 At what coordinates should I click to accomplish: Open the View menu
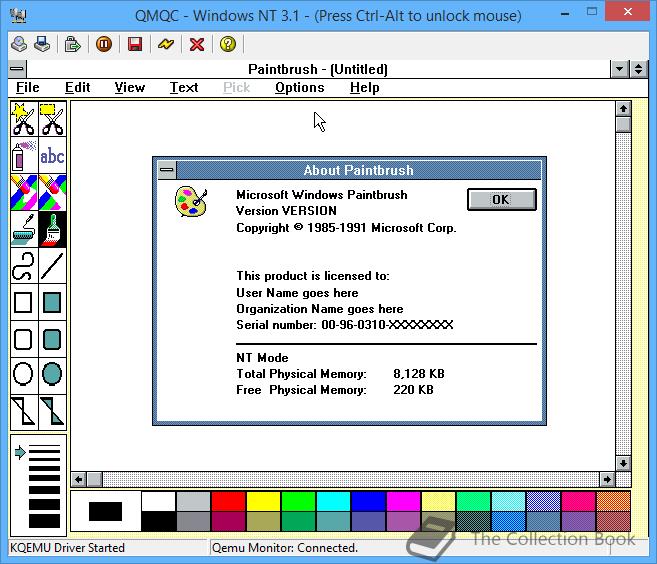129,88
